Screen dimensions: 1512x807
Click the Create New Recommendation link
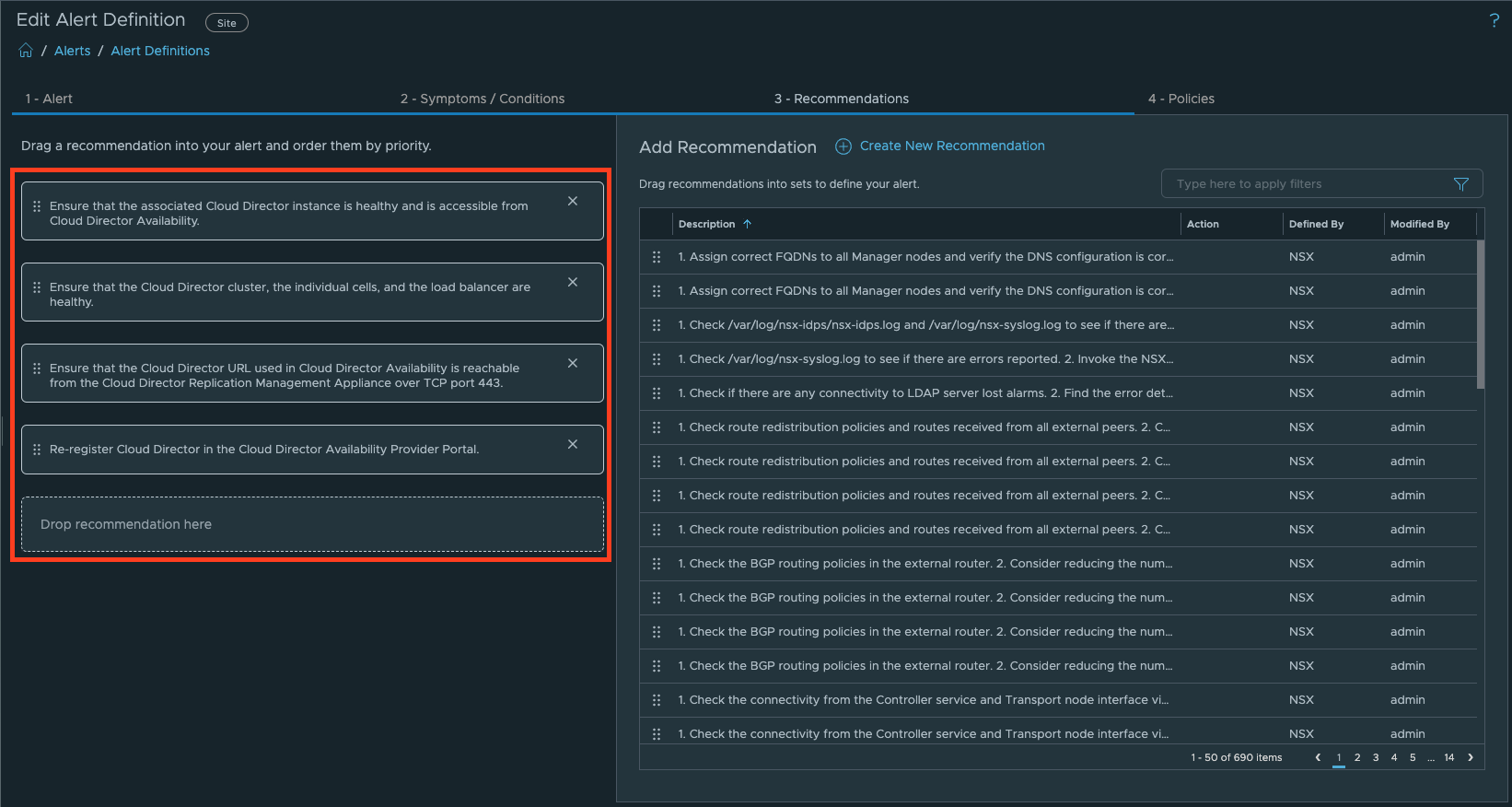[952, 146]
